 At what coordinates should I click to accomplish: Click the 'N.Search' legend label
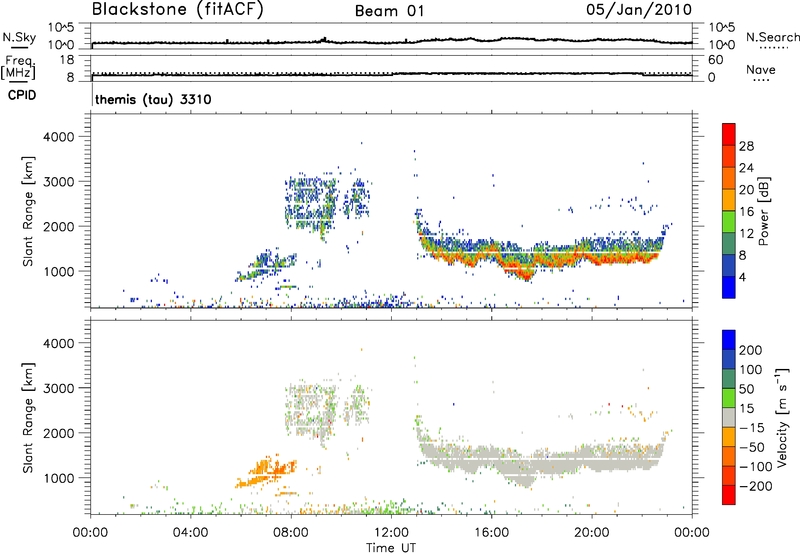tap(773, 37)
